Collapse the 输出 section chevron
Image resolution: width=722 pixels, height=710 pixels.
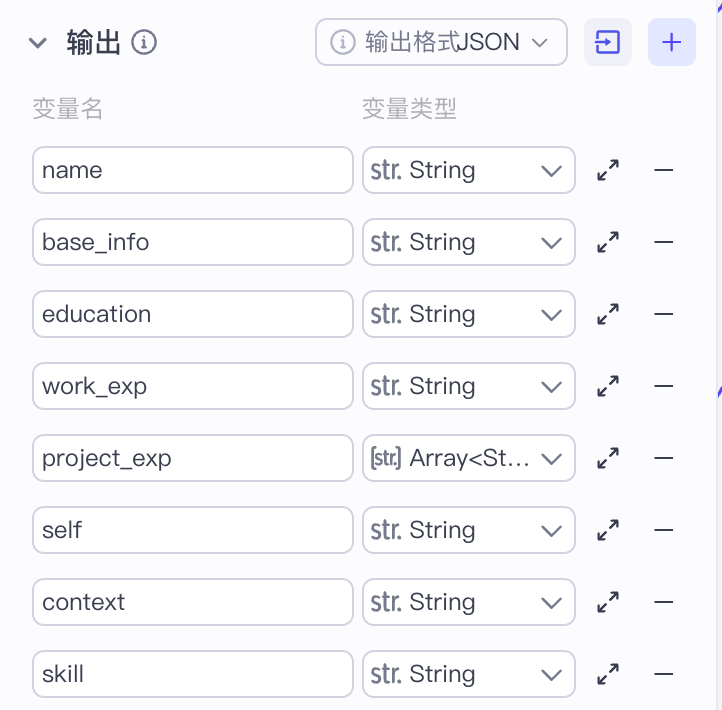click(x=38, y=42)
